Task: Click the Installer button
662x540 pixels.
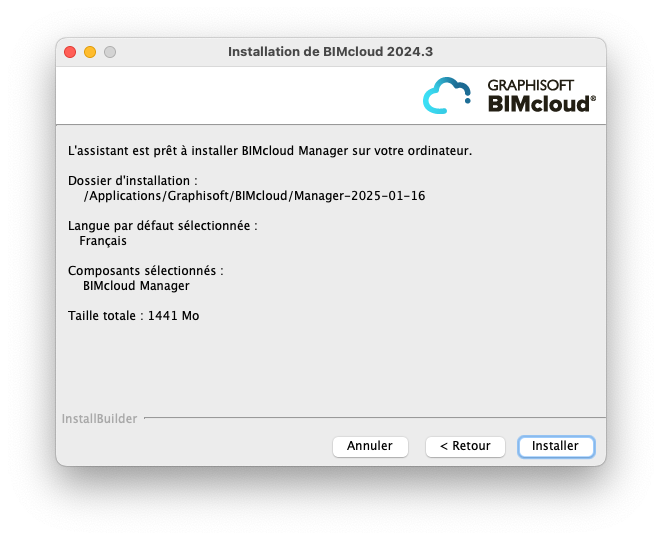Action: 556,446
